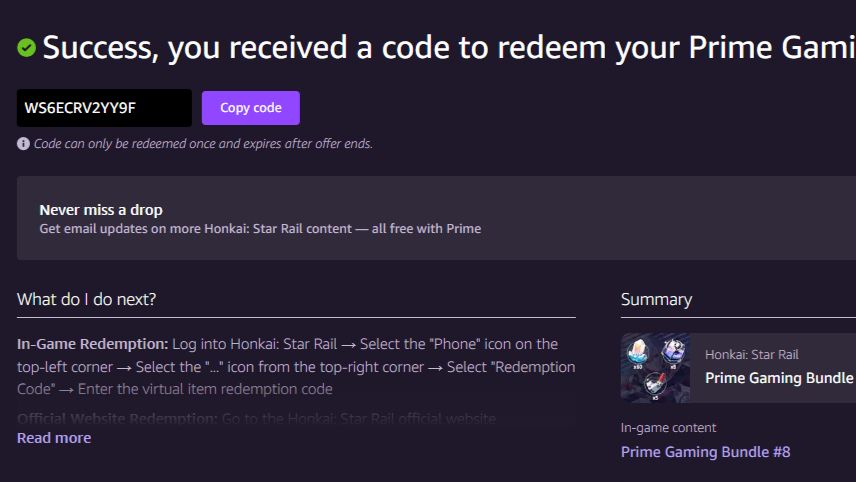Open the Prime Gaming Bundle #8 link
Screen dimensions: 856x482
[705, 452]
